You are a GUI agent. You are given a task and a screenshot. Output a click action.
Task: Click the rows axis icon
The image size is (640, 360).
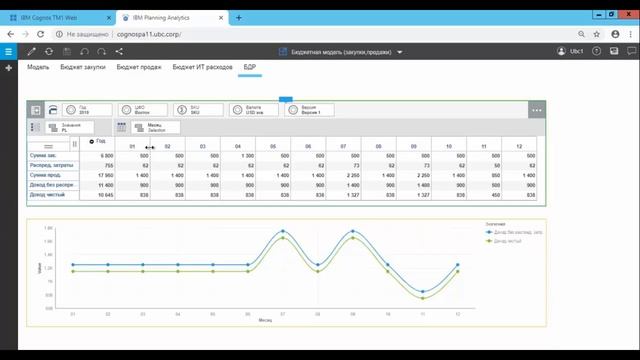35,127
